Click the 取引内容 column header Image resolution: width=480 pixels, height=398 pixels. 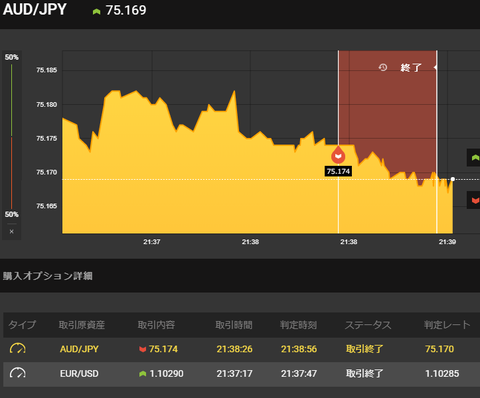156,325
